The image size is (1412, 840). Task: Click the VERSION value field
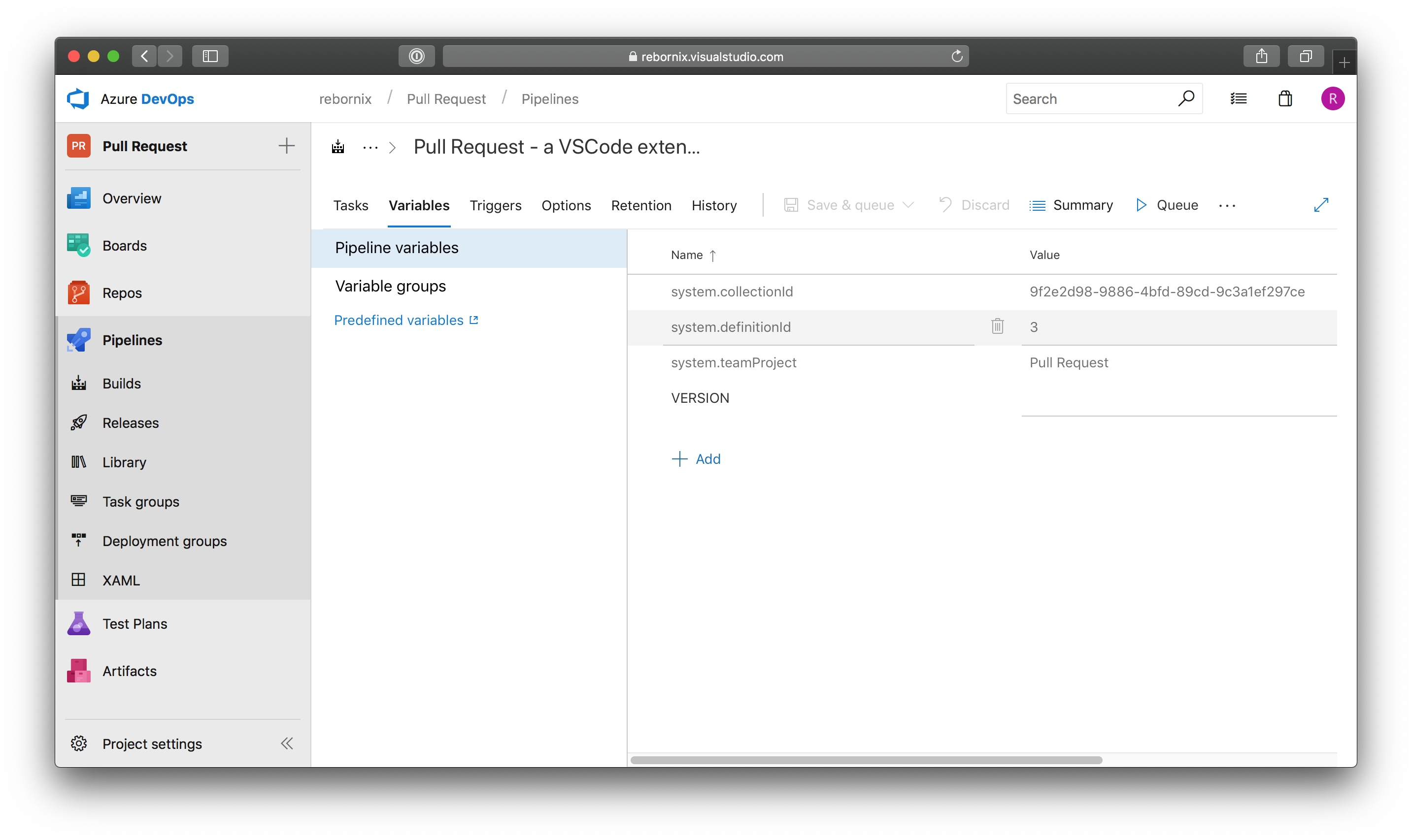point(1178,398)
